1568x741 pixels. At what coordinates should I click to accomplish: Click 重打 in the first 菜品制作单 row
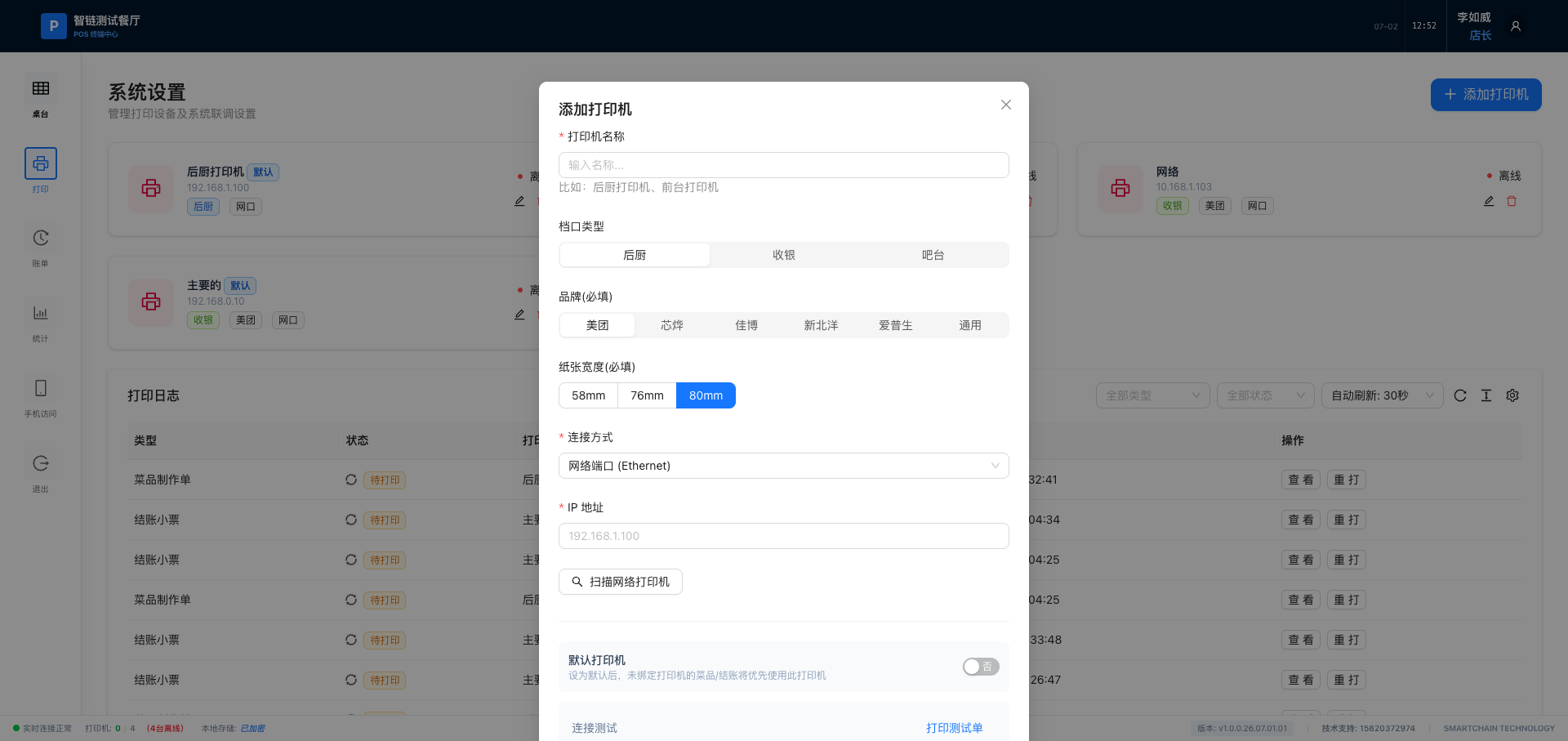pos(1347,480)
